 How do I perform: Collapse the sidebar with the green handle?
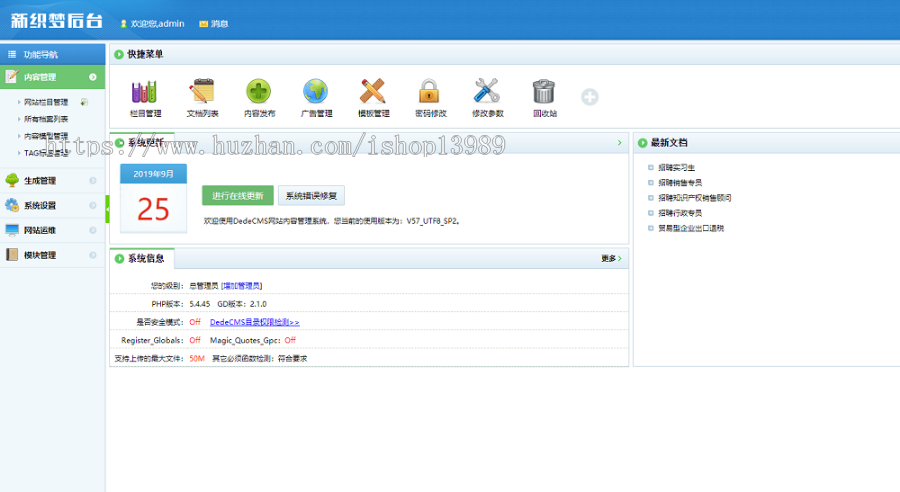pyautogui.click(x=108, y=208)
